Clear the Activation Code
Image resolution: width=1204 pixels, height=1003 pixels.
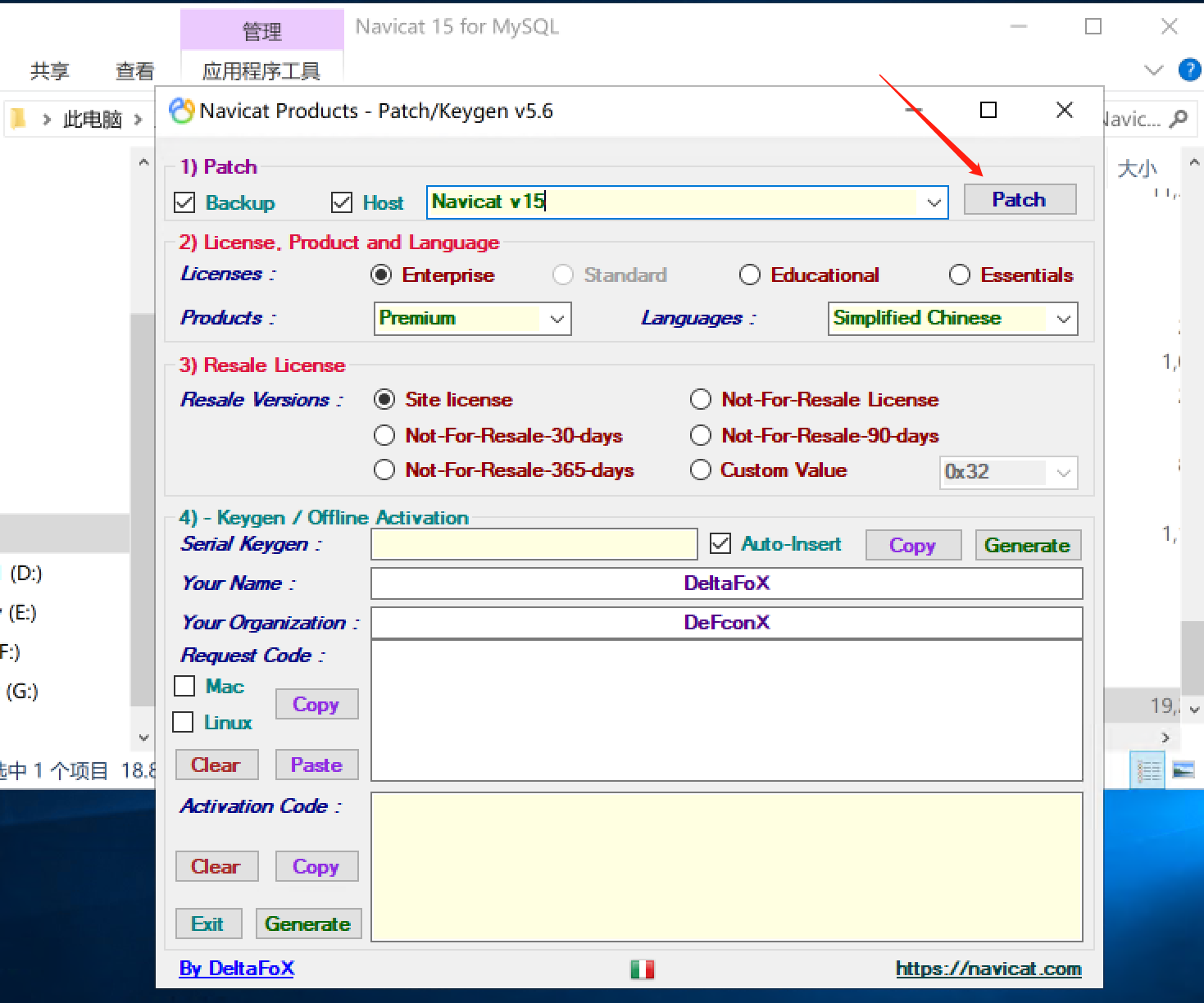pyautogui.click(x=216, y=866)
